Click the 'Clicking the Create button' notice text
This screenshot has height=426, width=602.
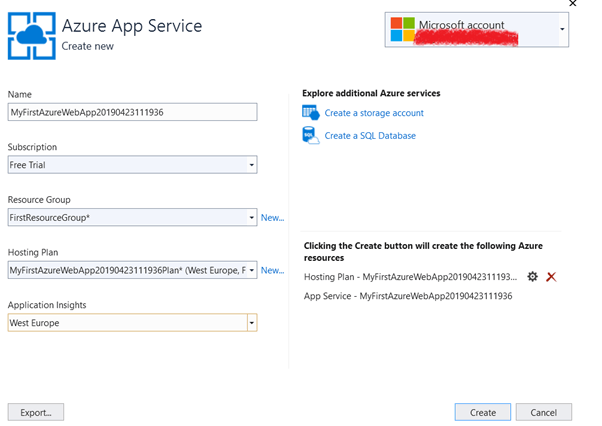pos(423,252)
